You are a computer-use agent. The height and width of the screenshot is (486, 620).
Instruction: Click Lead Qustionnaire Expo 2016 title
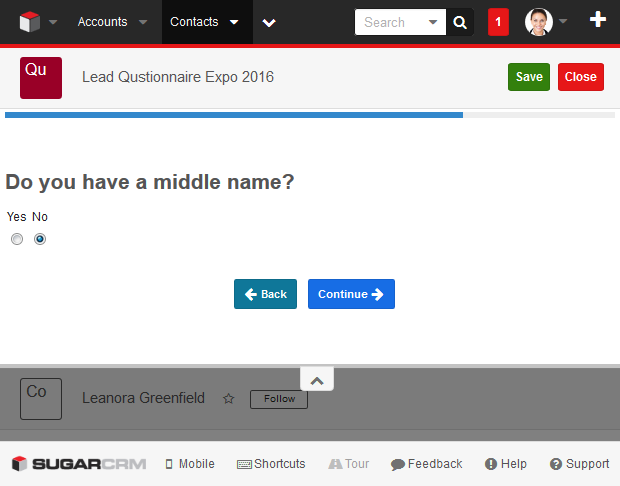tap(178, 77)
